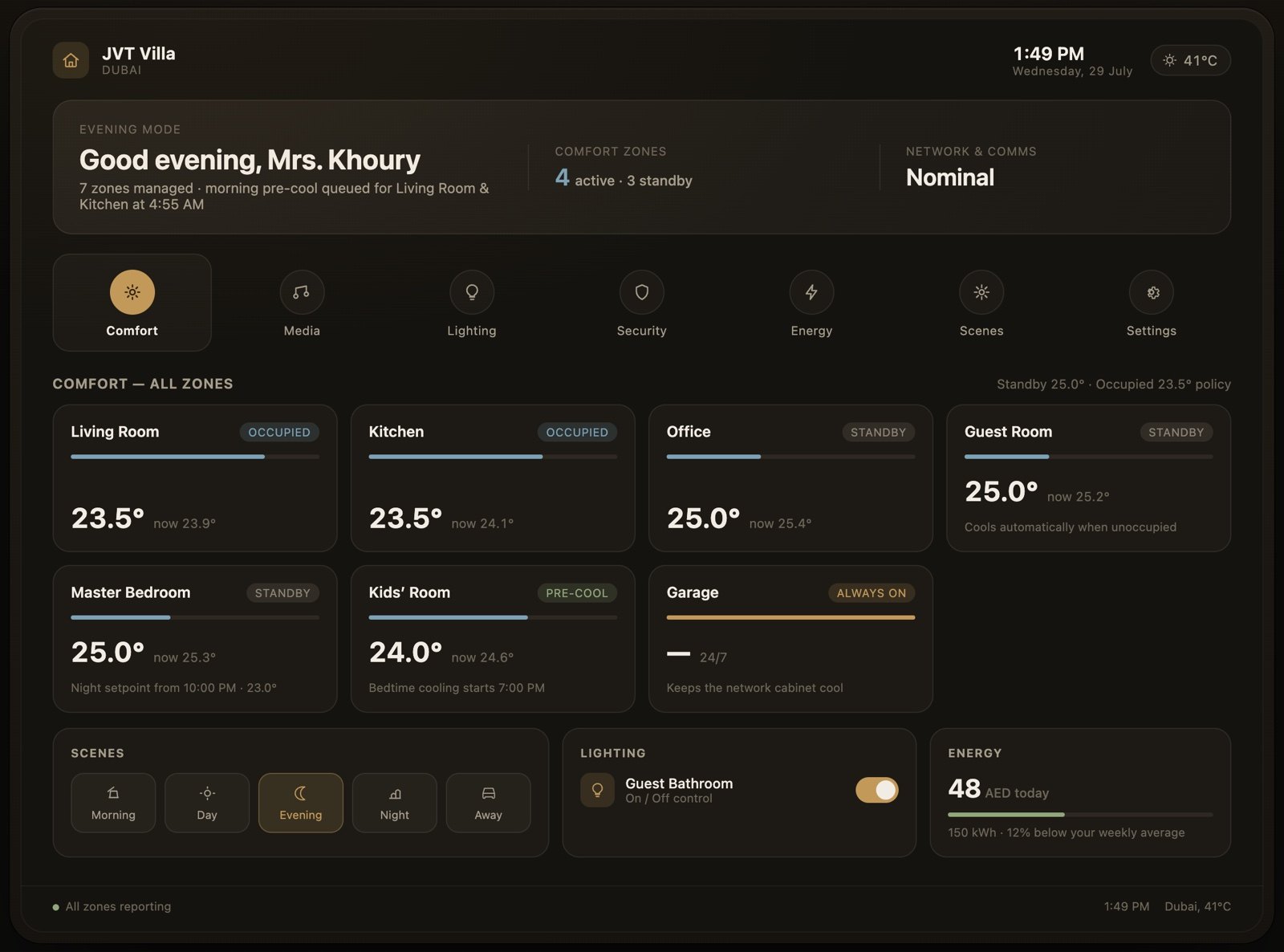
Task: Click the Energy usage progress bar
Action: 1080,814
